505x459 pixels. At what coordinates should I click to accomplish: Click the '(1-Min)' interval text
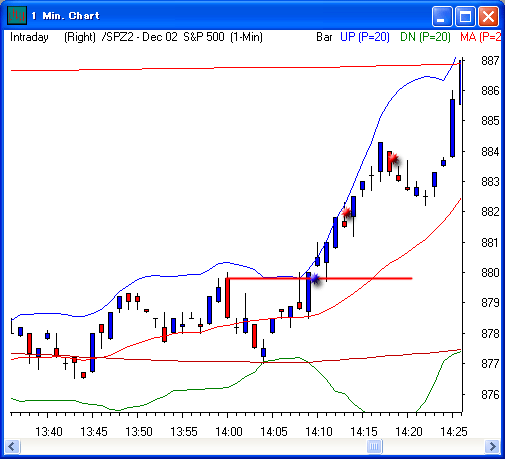pos(246,37)
